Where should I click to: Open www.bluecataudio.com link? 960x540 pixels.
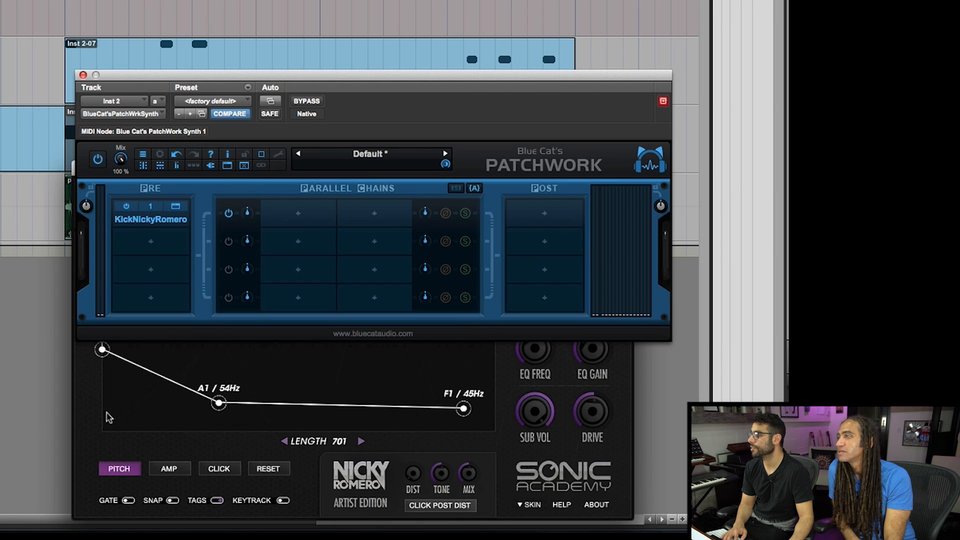[x=373, y=334]
